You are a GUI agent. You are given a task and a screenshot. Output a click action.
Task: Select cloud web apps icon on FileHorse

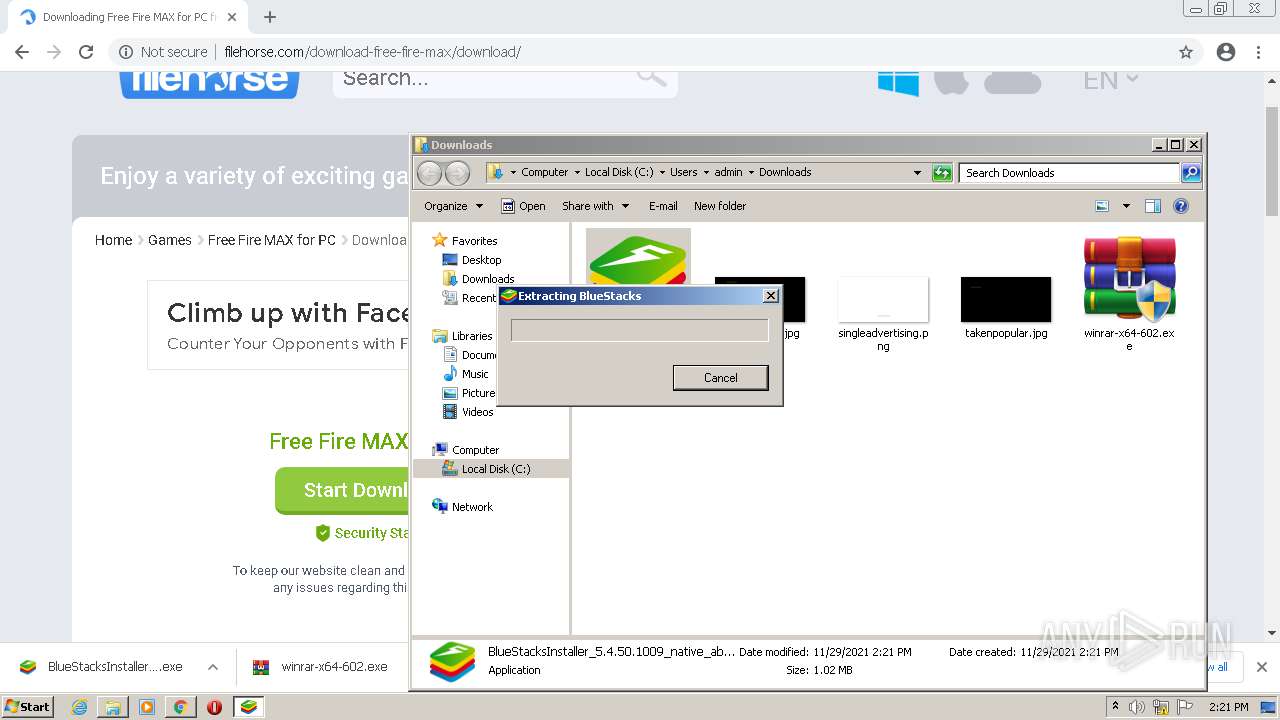(x=1013, y=81)
